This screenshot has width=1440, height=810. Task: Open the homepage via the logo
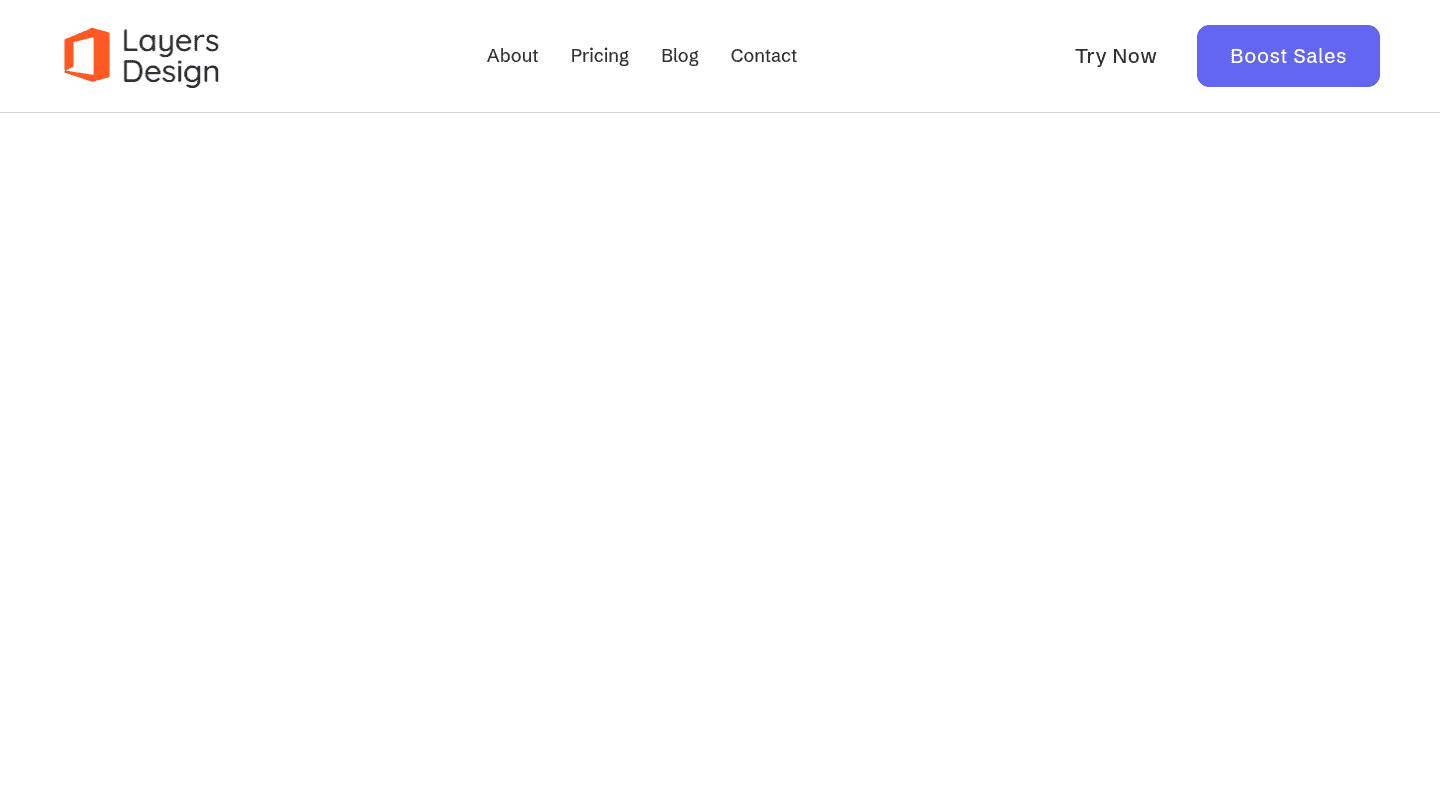[x=140, y=56]
